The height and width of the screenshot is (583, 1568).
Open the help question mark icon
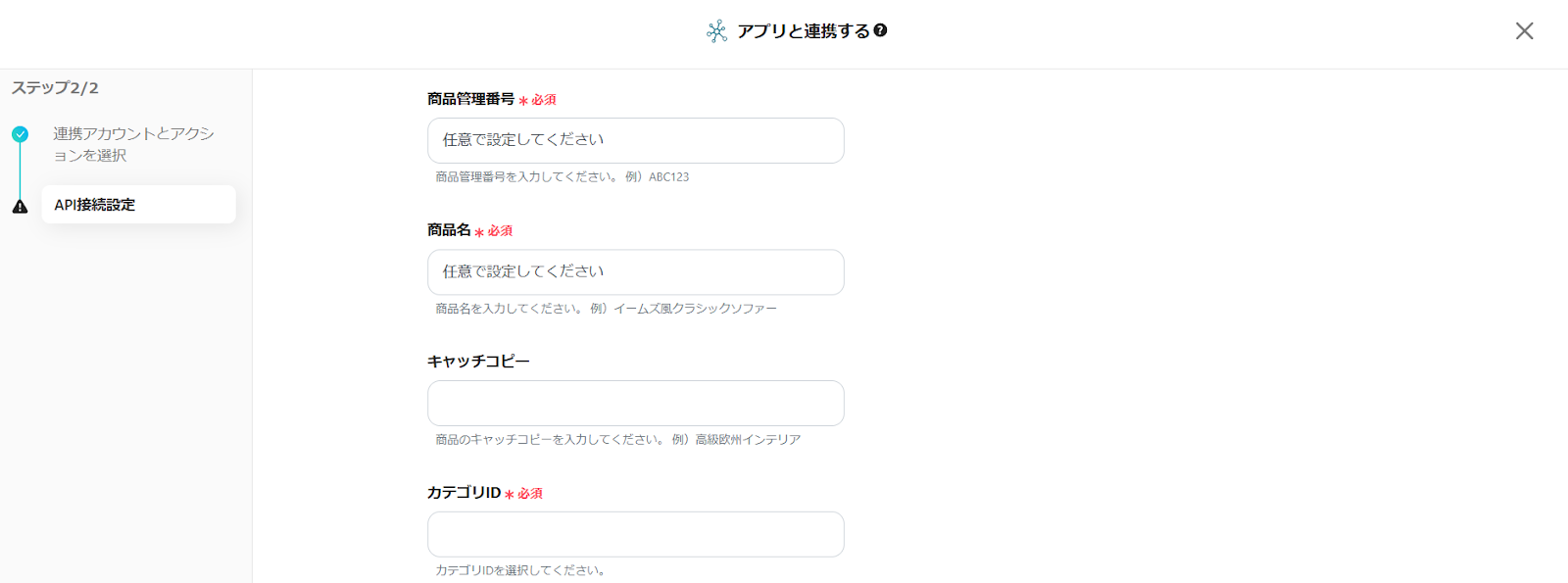pos(880,30)
